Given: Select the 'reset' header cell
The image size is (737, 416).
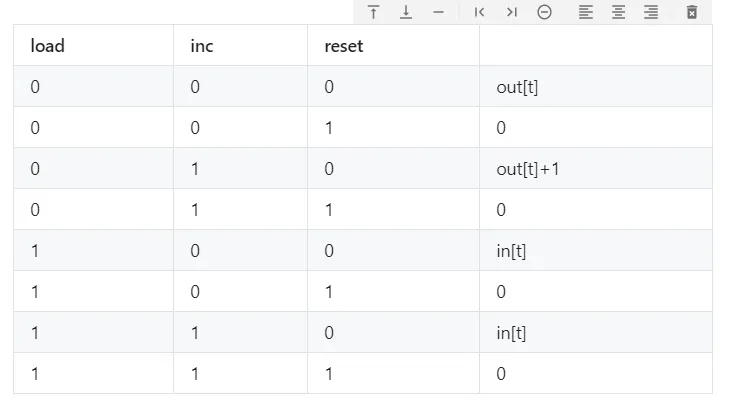Looking at the screenshot, I should (393, 46).
